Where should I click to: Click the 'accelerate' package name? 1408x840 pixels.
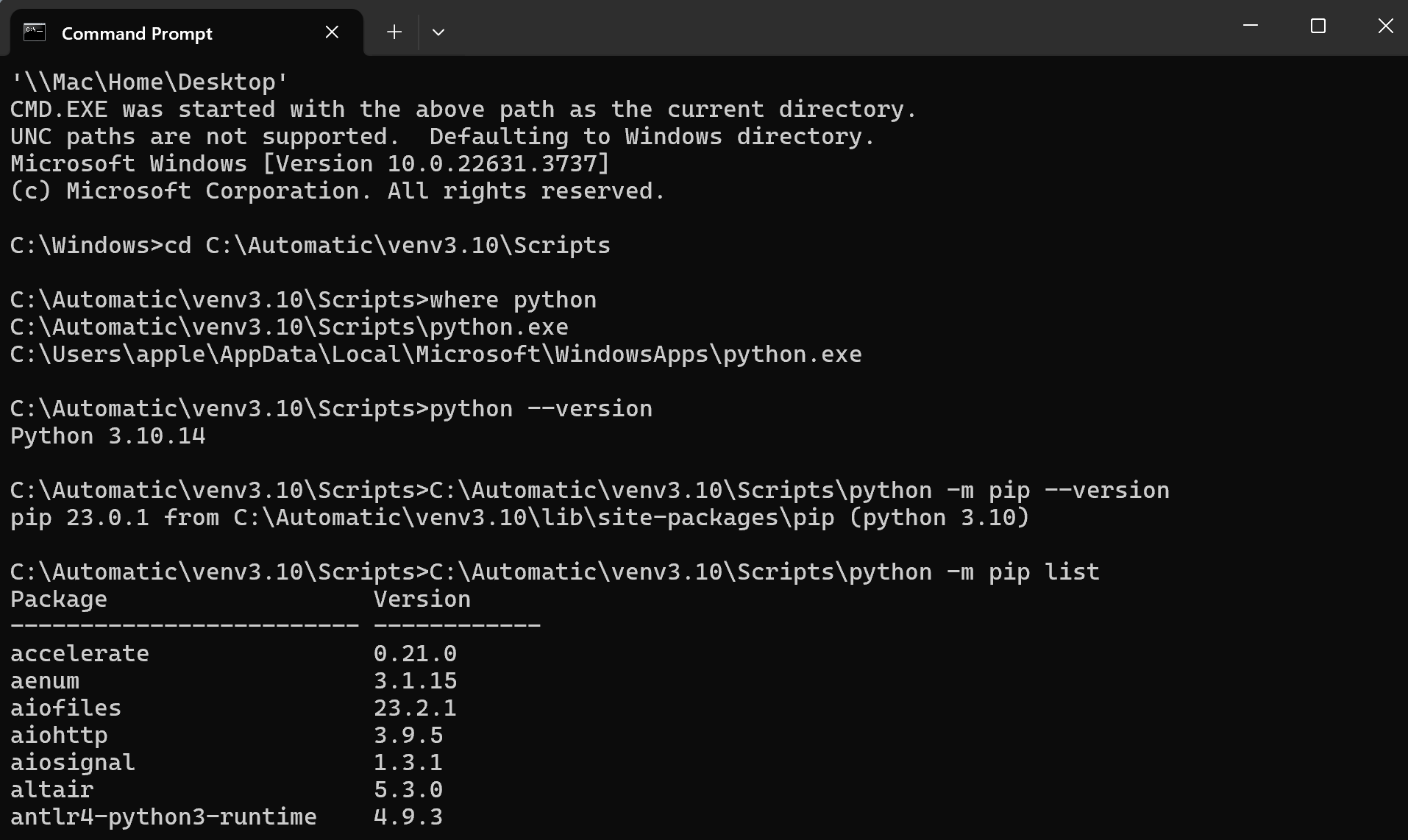click(79, 654)
